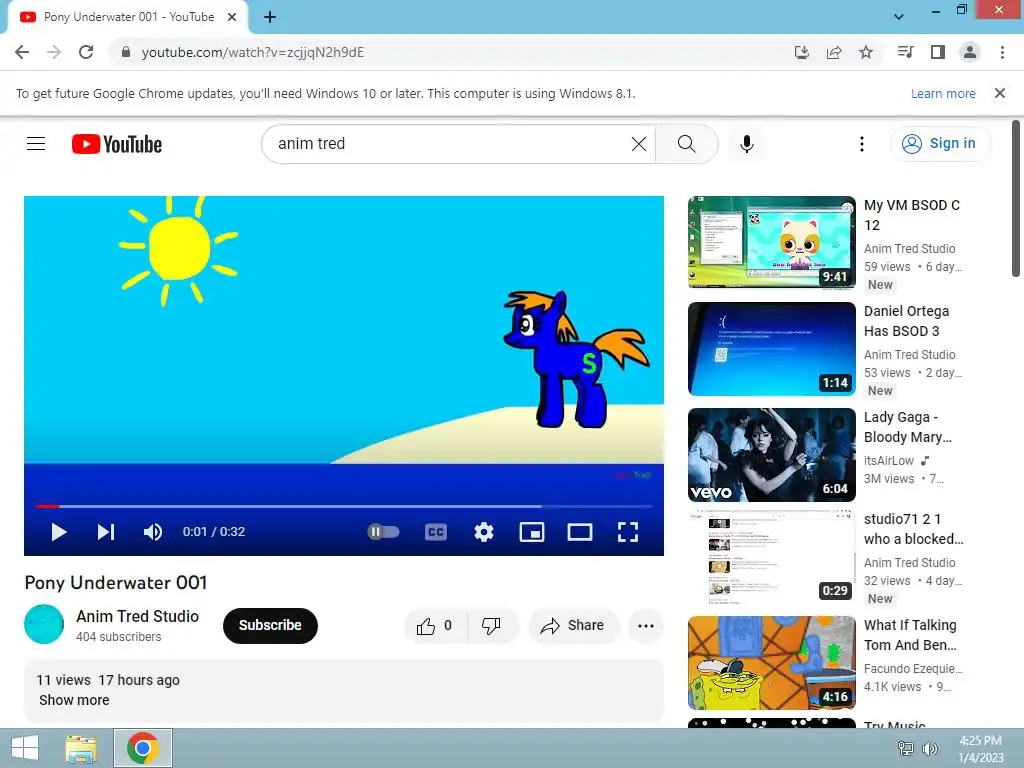
Task: Clear the search query X
Action: coord(639,144)
